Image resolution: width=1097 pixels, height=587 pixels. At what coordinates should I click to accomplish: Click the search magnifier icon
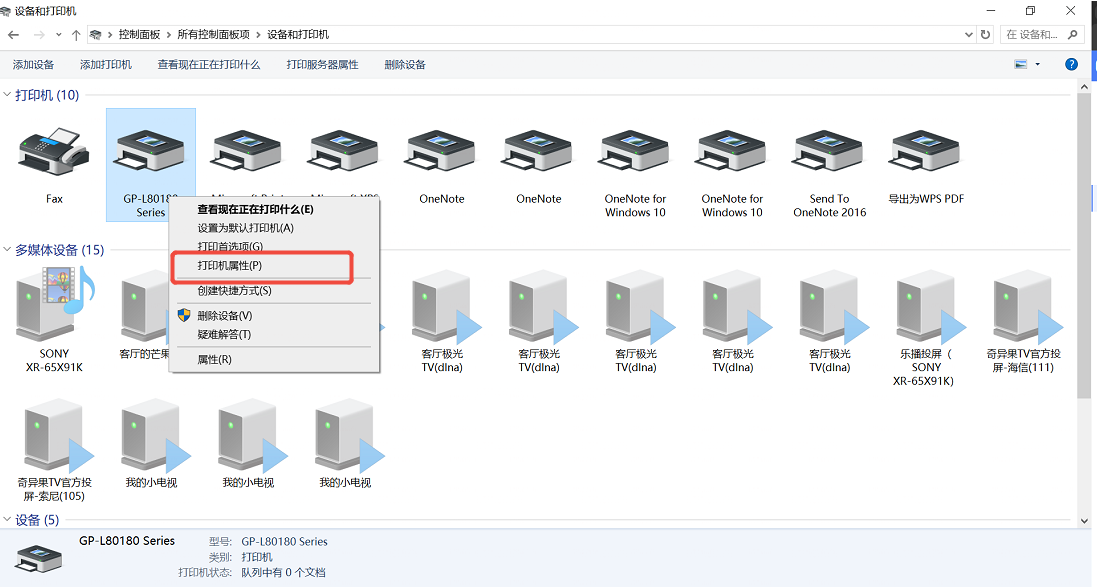click(1073, 34)
